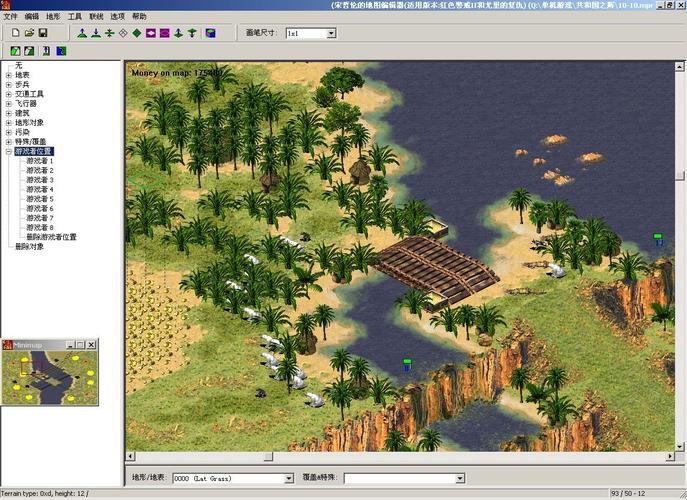687x500 pixels.
Task: Click the first green icon in second toolbar
Action: (15, 50)
